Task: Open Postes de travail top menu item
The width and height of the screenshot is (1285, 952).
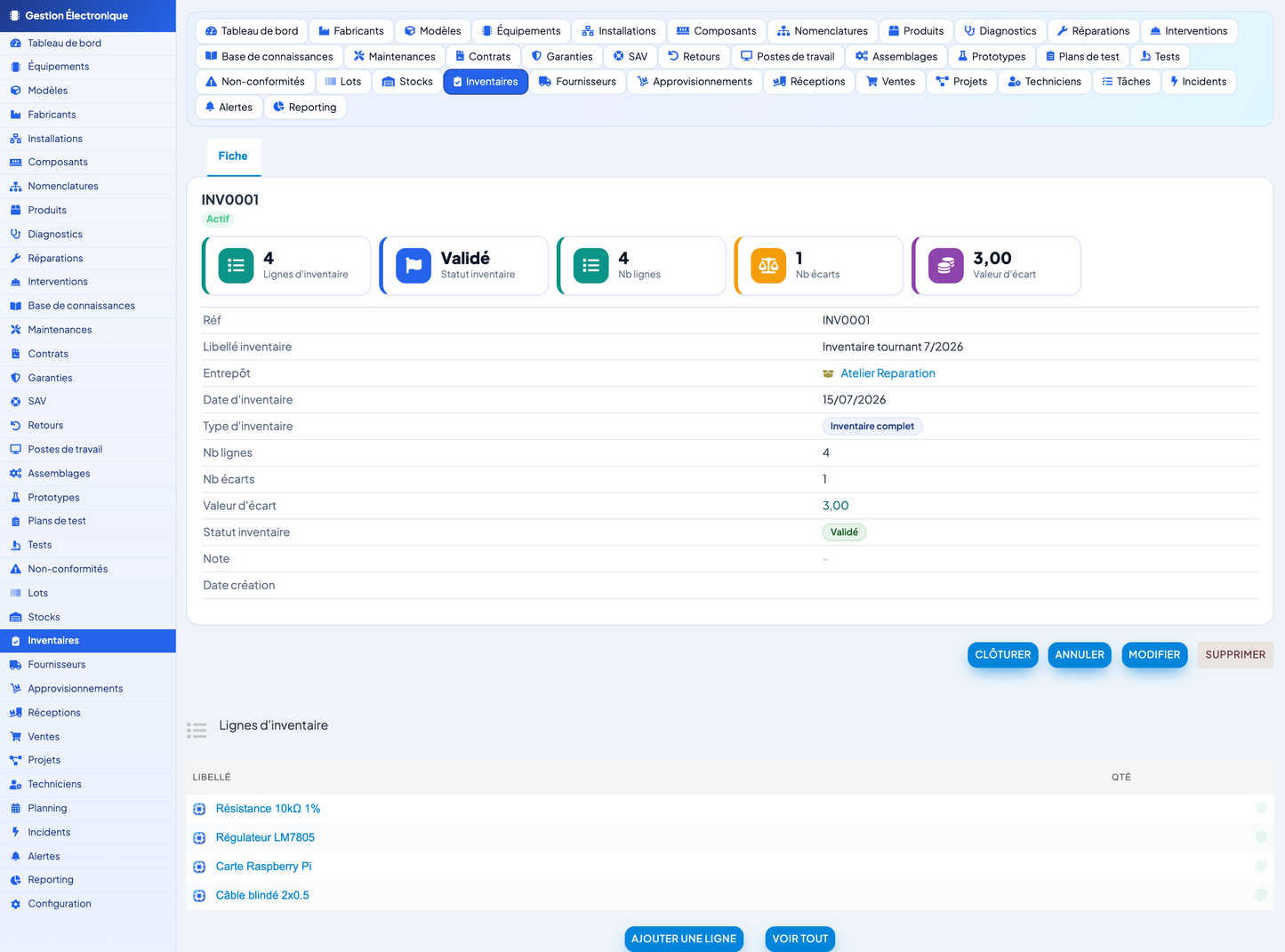Action: pyautogui.click(x=788, y=57)
